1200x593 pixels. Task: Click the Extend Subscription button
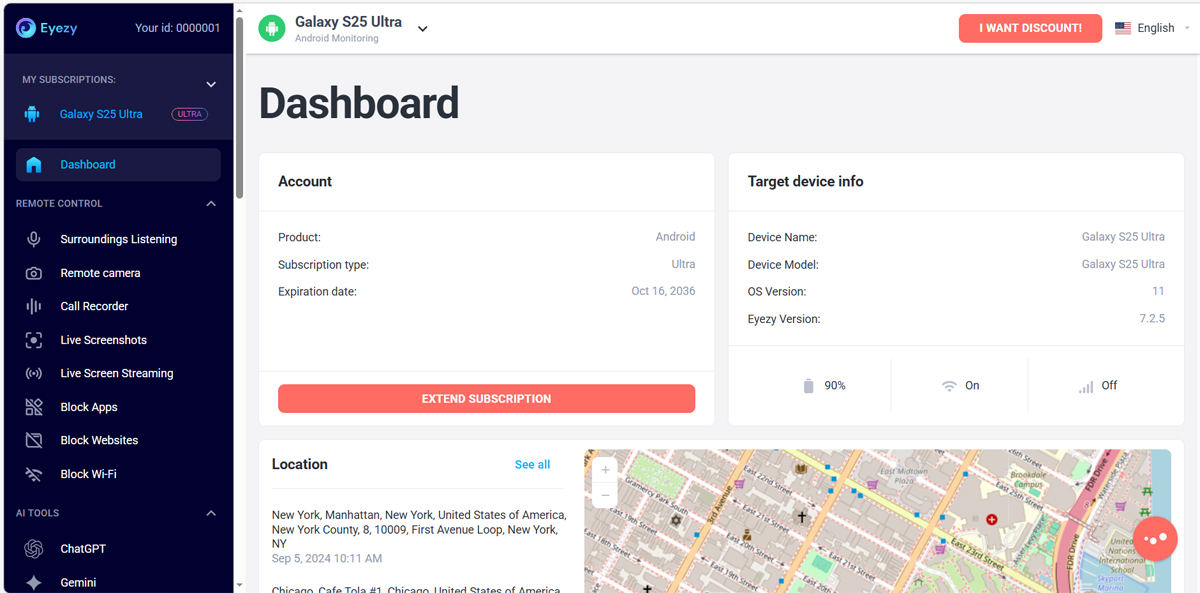(486, 398)
